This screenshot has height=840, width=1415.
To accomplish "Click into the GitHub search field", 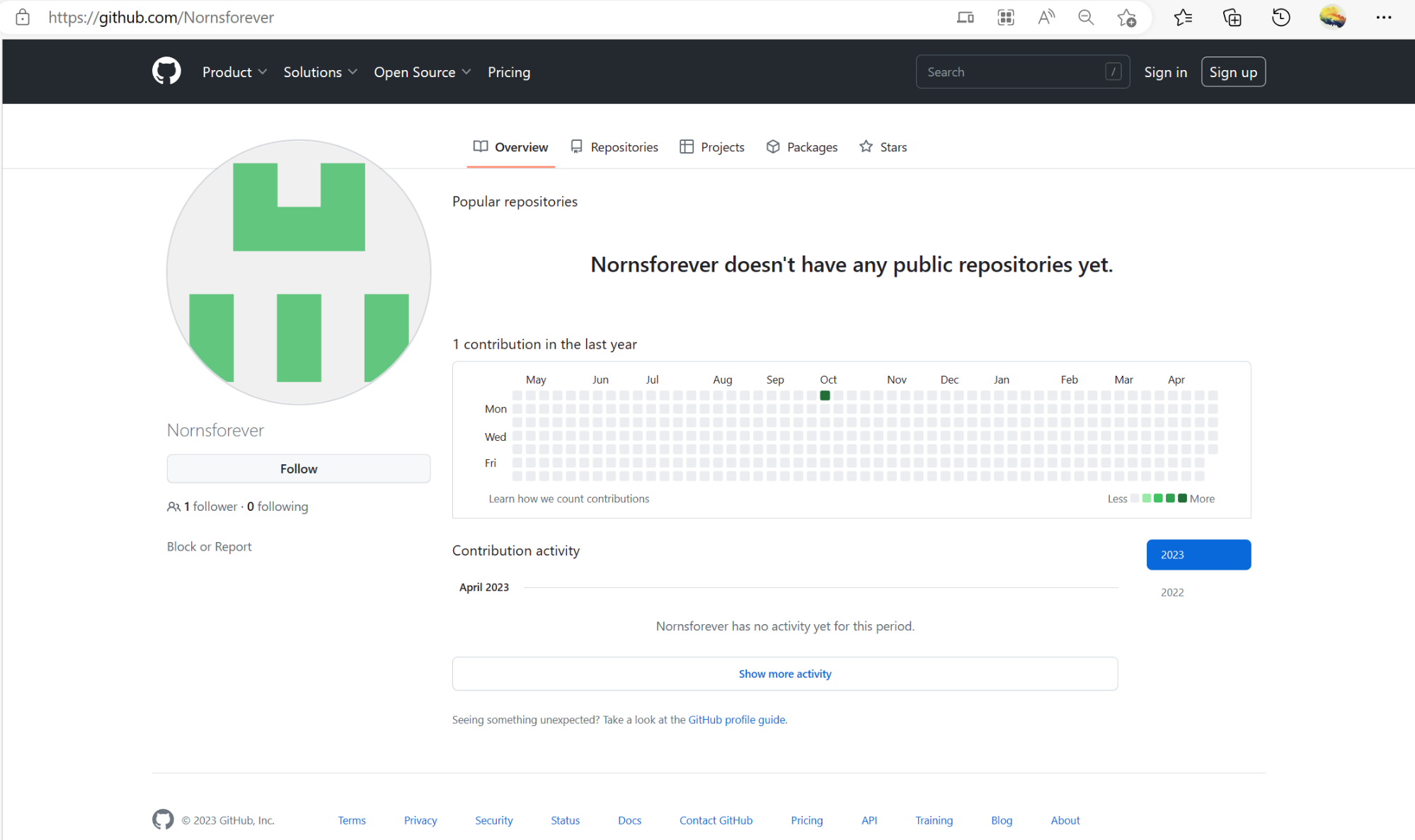I will (x=1012, y=72).
